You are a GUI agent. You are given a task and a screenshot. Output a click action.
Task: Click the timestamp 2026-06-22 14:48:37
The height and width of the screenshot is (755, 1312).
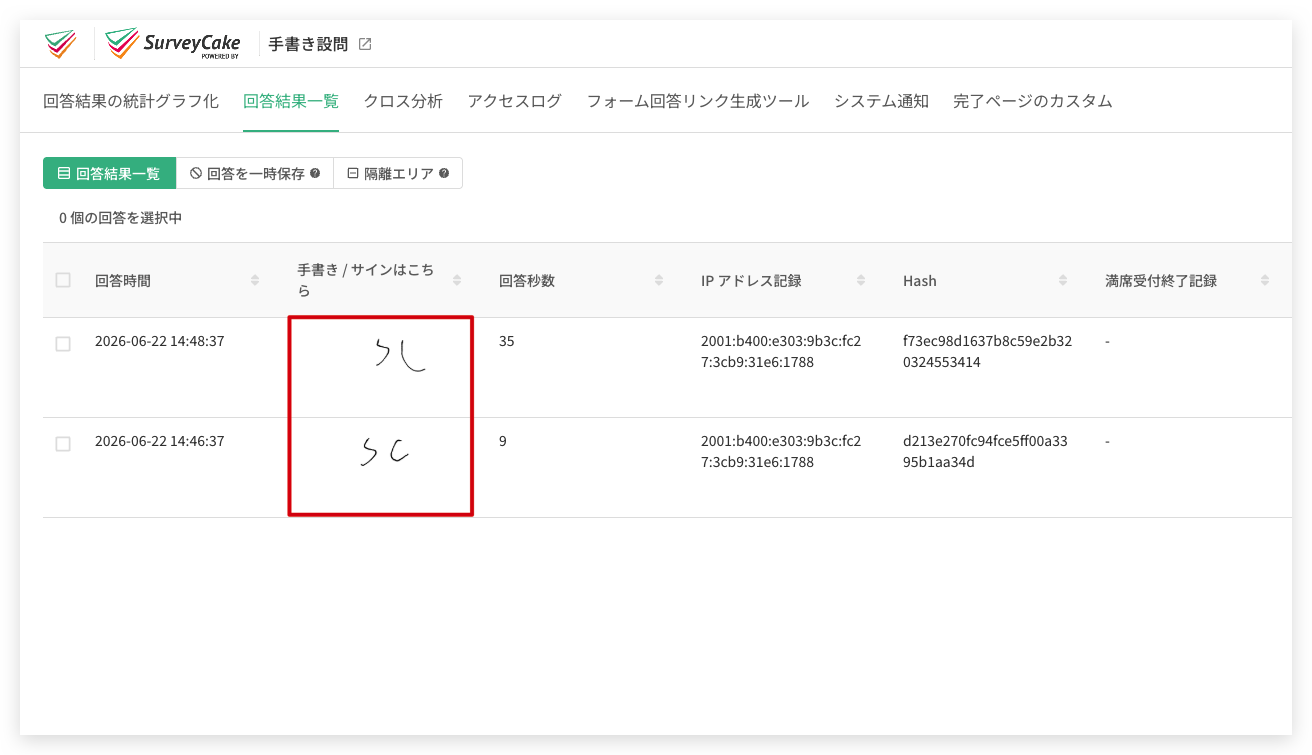coord(160,341)
